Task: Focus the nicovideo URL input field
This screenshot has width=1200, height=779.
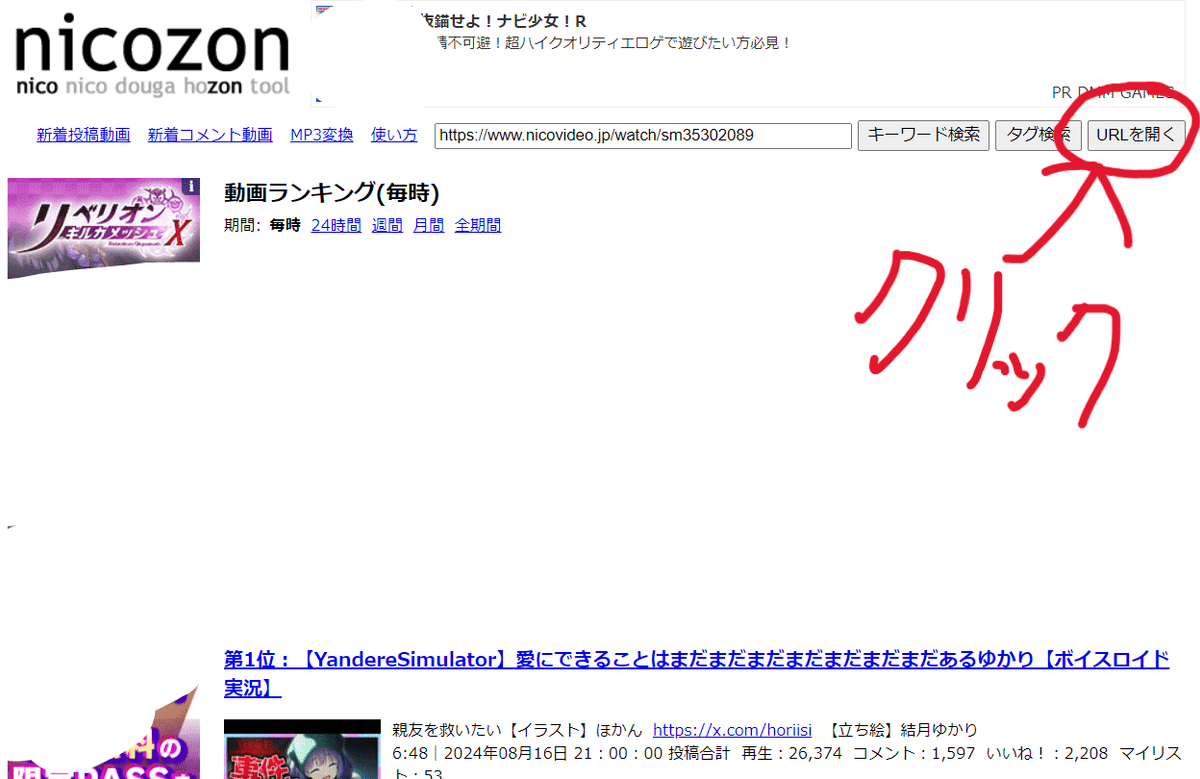Action: click(x=643, y=135)
